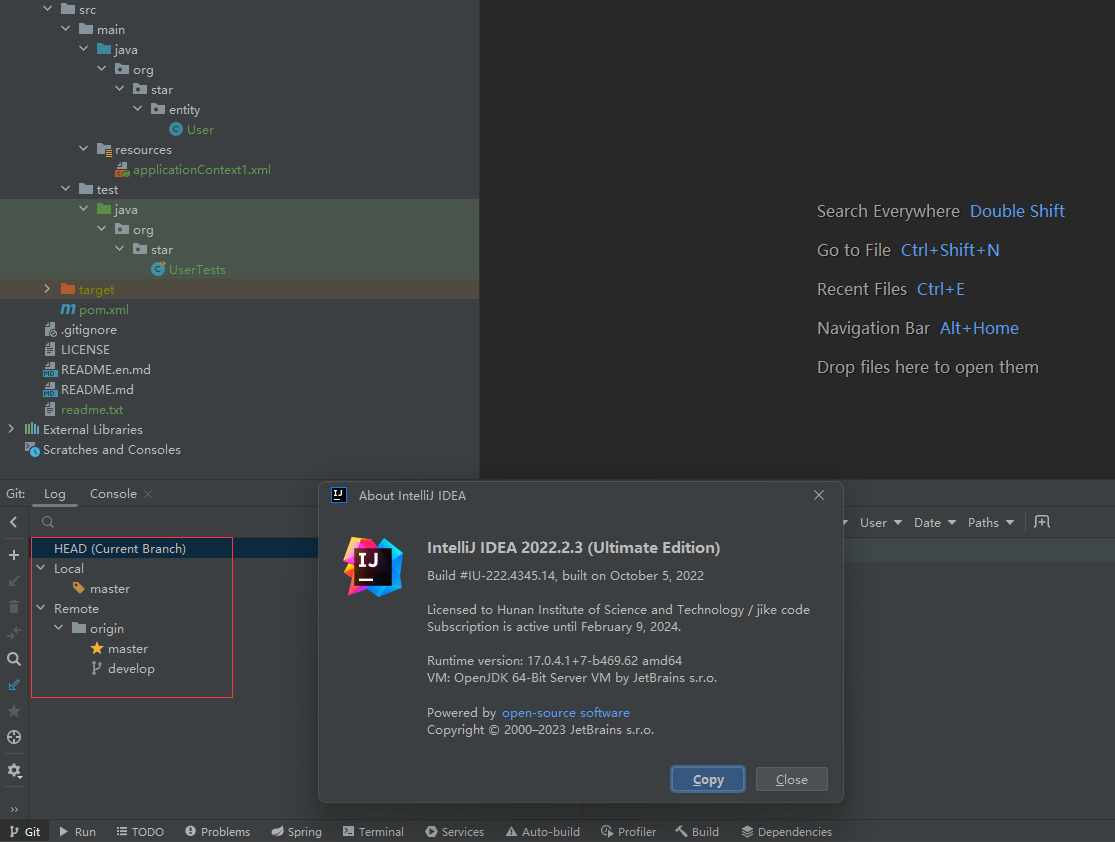This screenshot has height=842, width=1115.
Task: Click the Scratches and Consoles icon
Action: pyautogui.click(x=32, y=449)
